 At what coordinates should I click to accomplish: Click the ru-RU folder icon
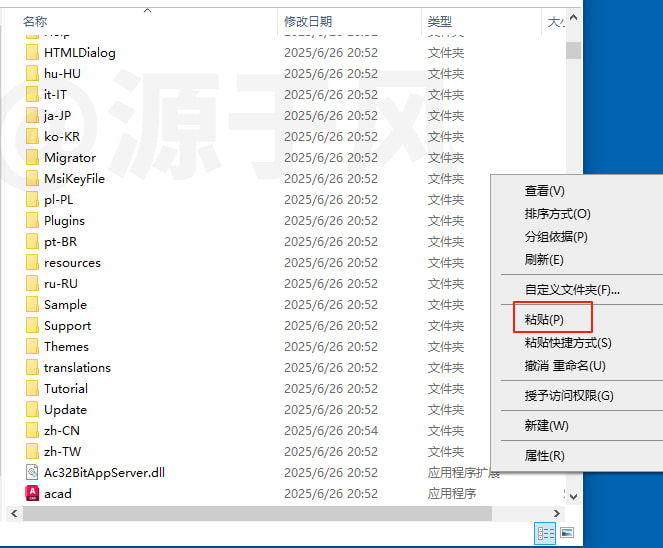click(x=32, y=284)
